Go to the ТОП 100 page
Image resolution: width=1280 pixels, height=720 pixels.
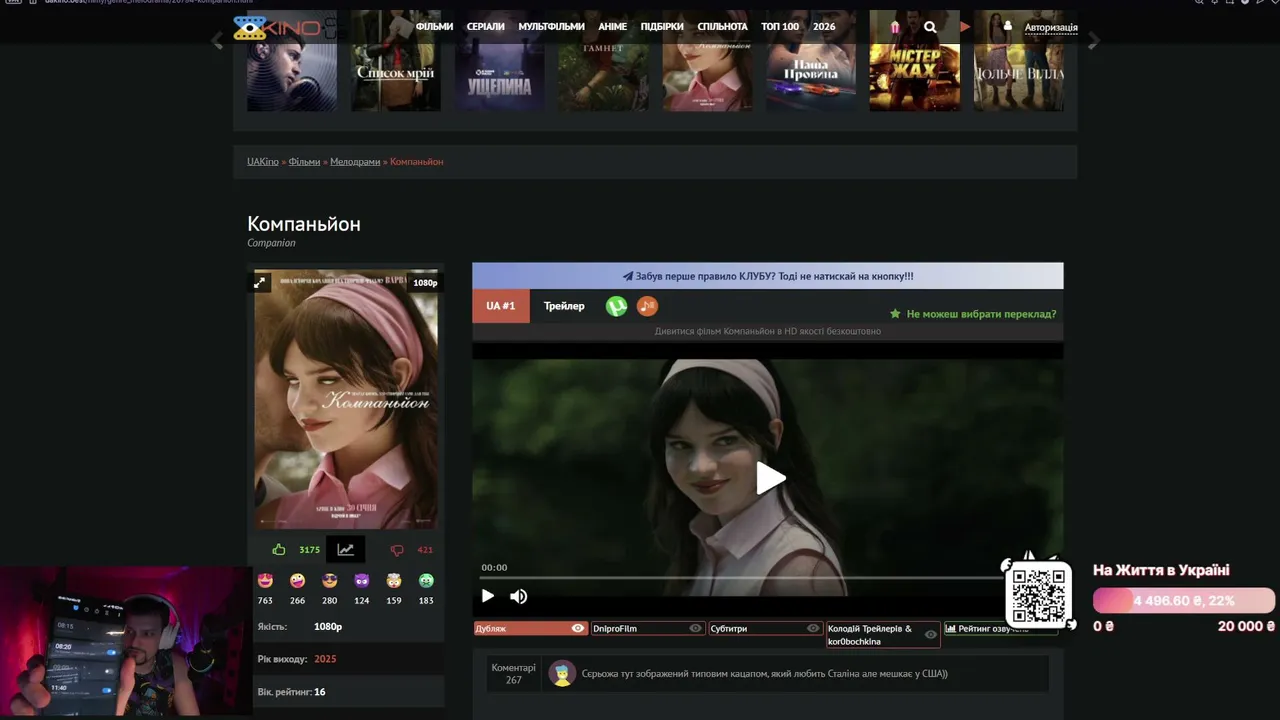coord(780,27)
